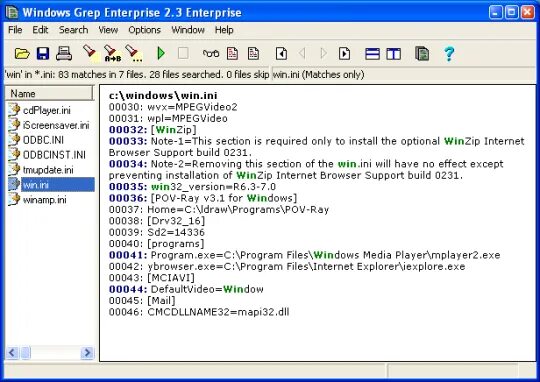Maximize the Windows Grep window
Screen dimensions: 540x382
(x=511, y=13)
